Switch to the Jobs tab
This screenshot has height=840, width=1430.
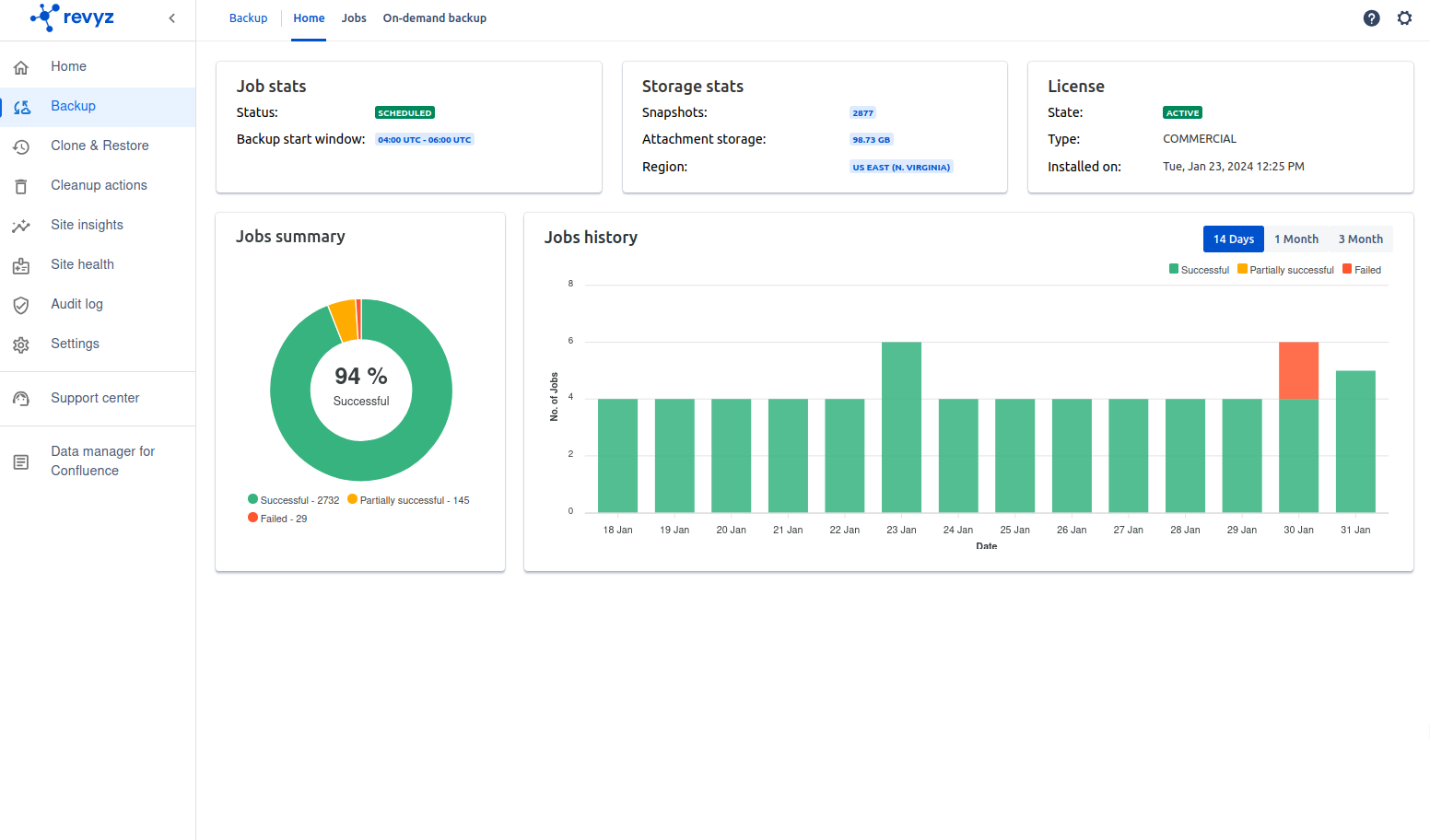point(354,18)
